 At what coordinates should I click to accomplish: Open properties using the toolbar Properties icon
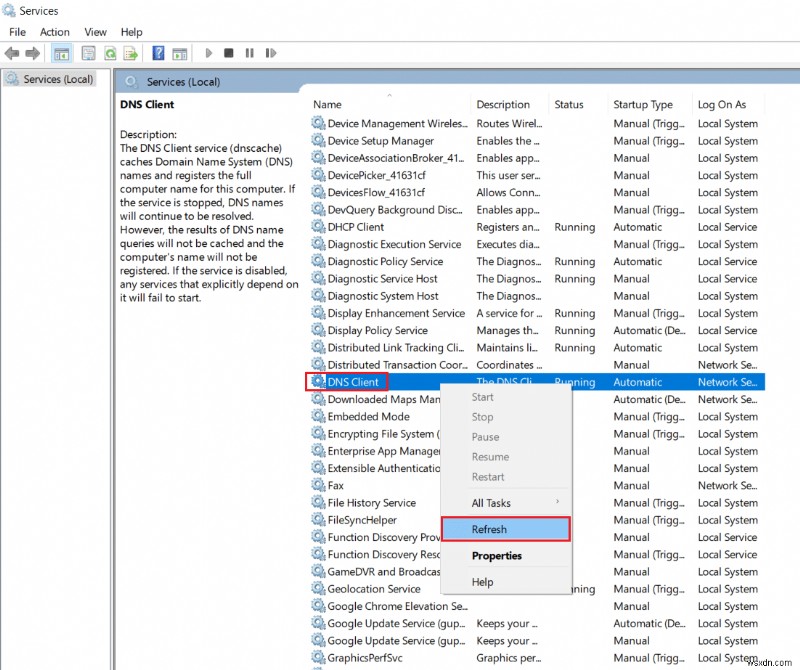[86, 53]
